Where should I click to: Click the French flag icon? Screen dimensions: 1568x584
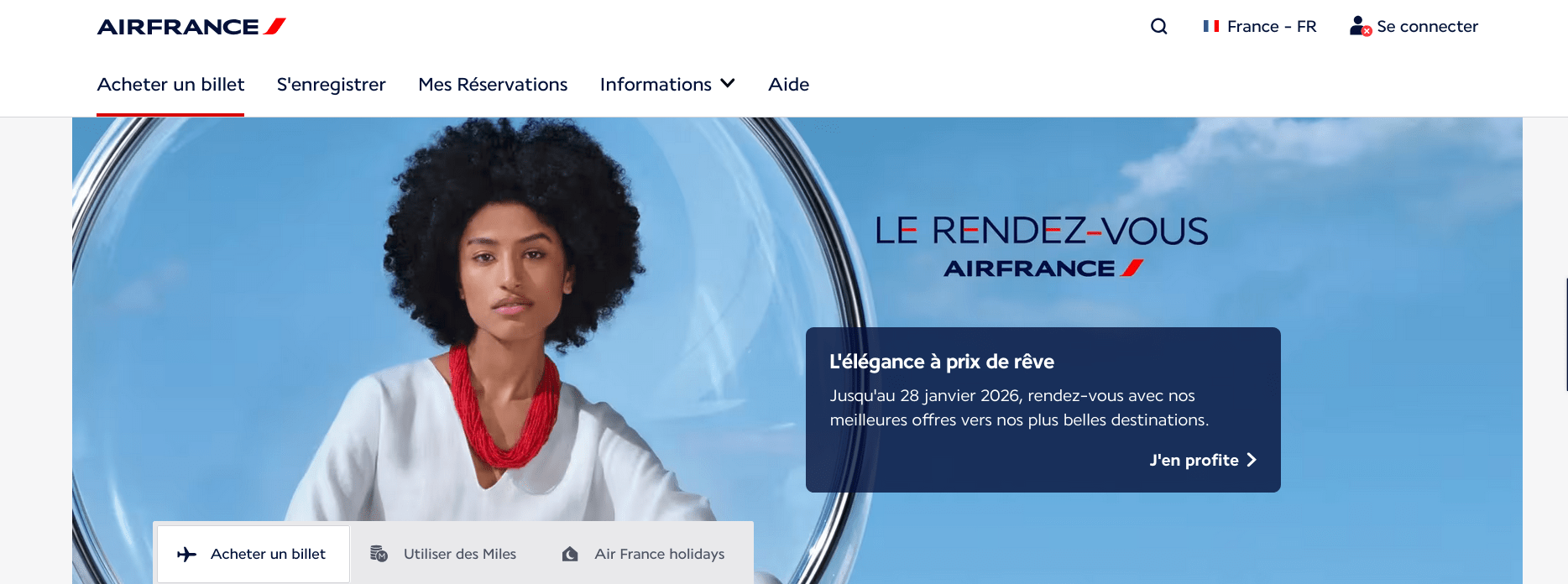(1210, 26)
